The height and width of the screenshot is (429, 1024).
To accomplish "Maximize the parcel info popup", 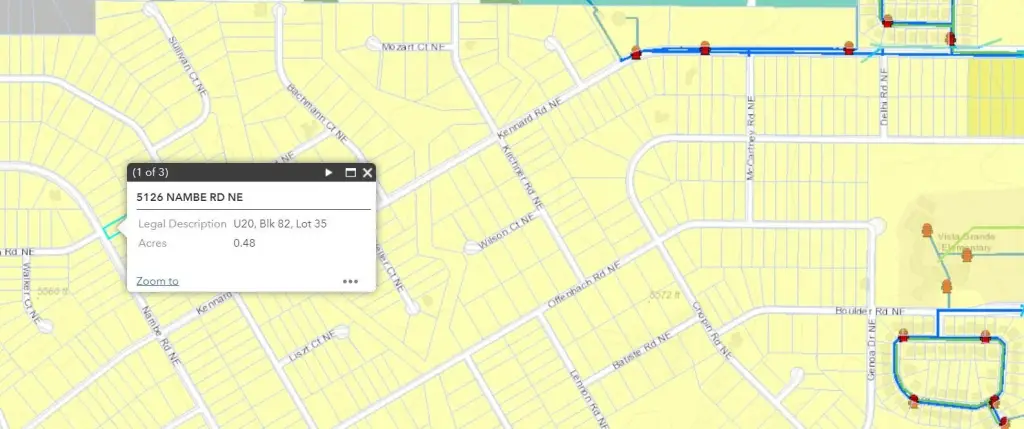I will [350, 172].
